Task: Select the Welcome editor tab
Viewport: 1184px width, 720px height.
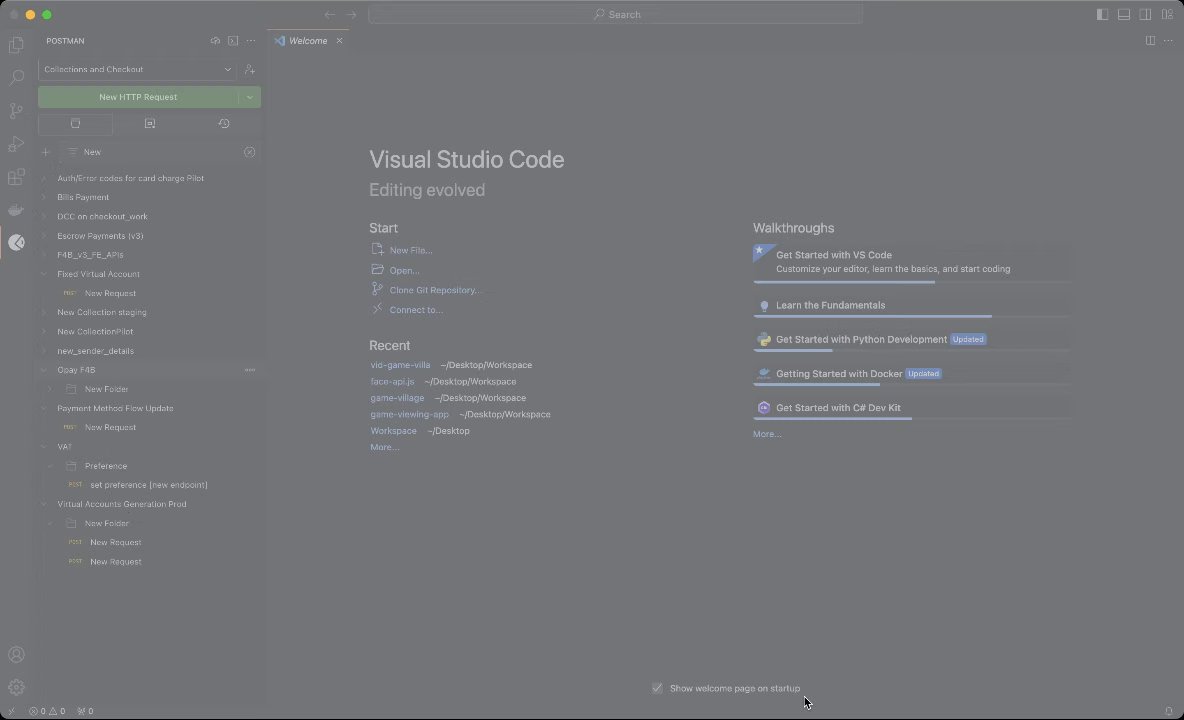Action: 308,41
